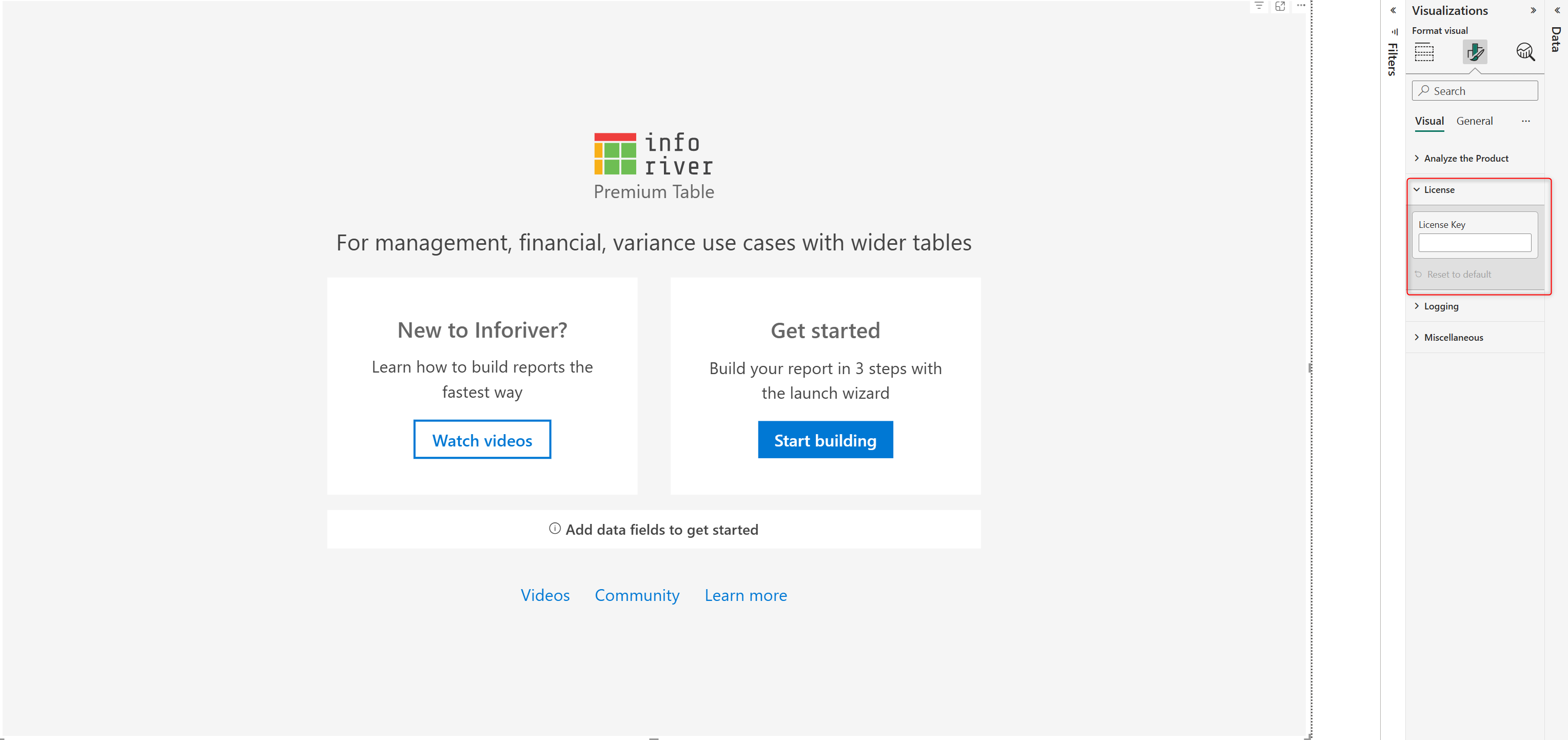Image resolution: width=1568 pixels, height=740 pixels.
Task: Expand the Analyze the Product section
Action: click(x=1466, y=158)
